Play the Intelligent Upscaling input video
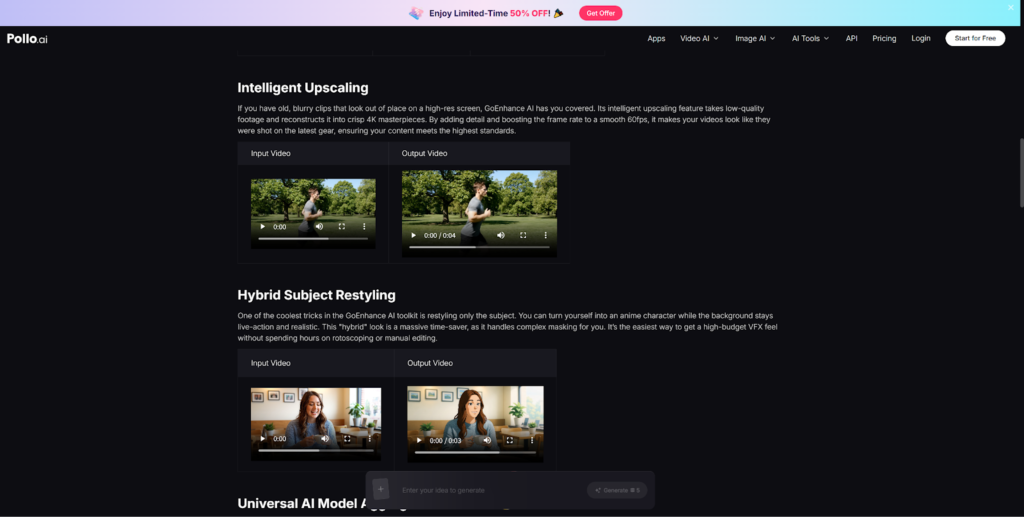The image size is (1024, 517). 261,227
